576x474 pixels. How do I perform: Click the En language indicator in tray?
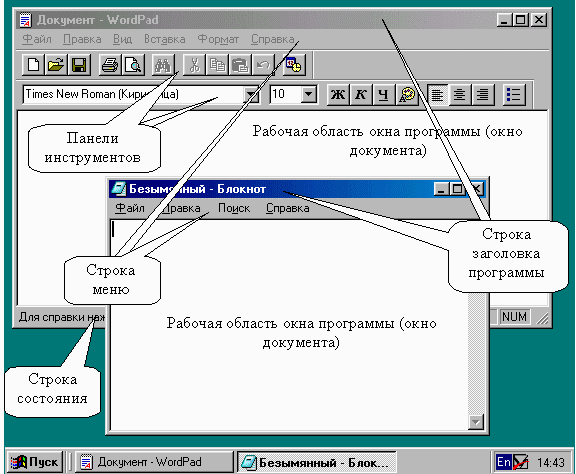pos(503,462)
